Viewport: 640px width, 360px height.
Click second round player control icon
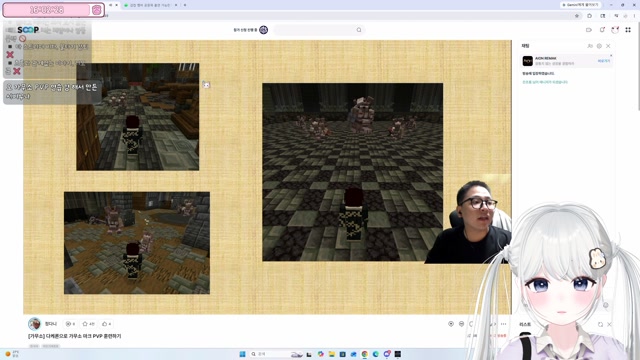[462, 324]
